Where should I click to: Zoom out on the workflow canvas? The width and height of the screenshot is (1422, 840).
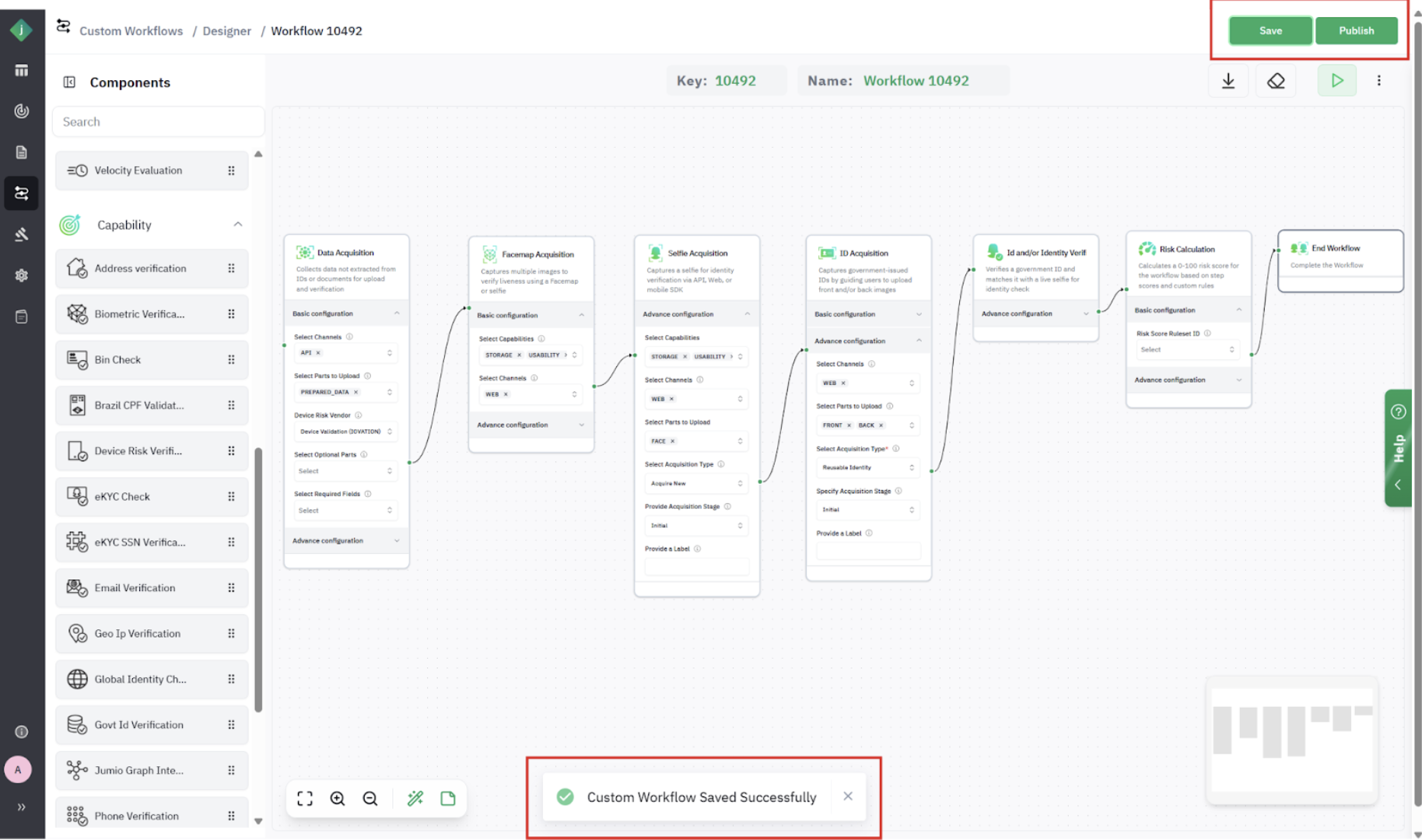click(x=370, y=798)
